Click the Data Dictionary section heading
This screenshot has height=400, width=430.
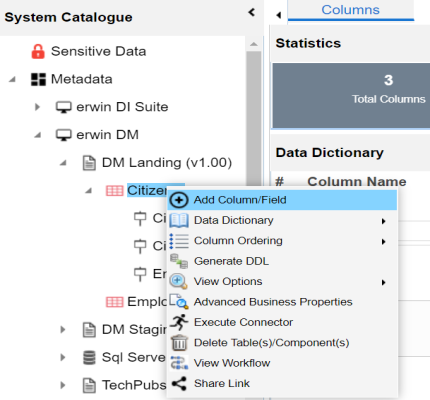point(329,153)
